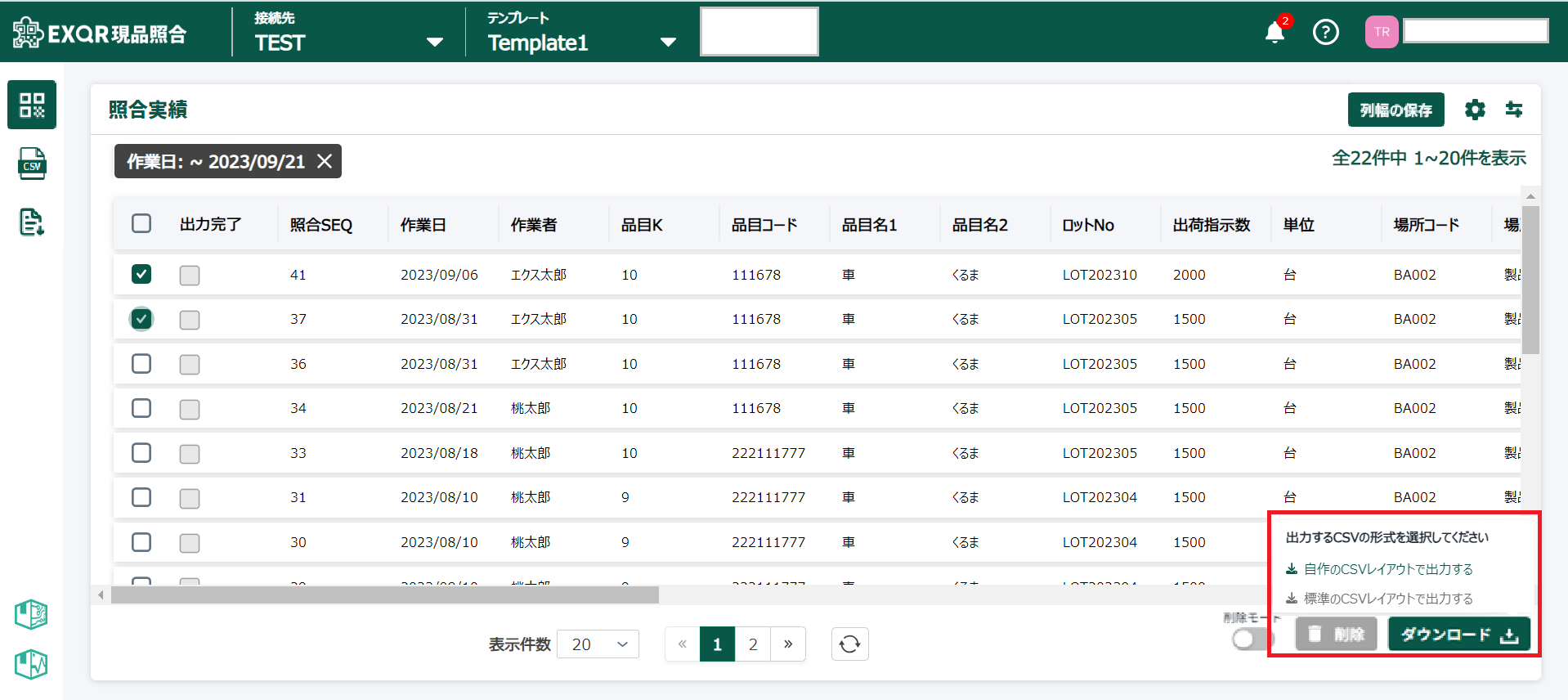
Task: Click the refresh icon beside pagination
Action: coord(849,644)
